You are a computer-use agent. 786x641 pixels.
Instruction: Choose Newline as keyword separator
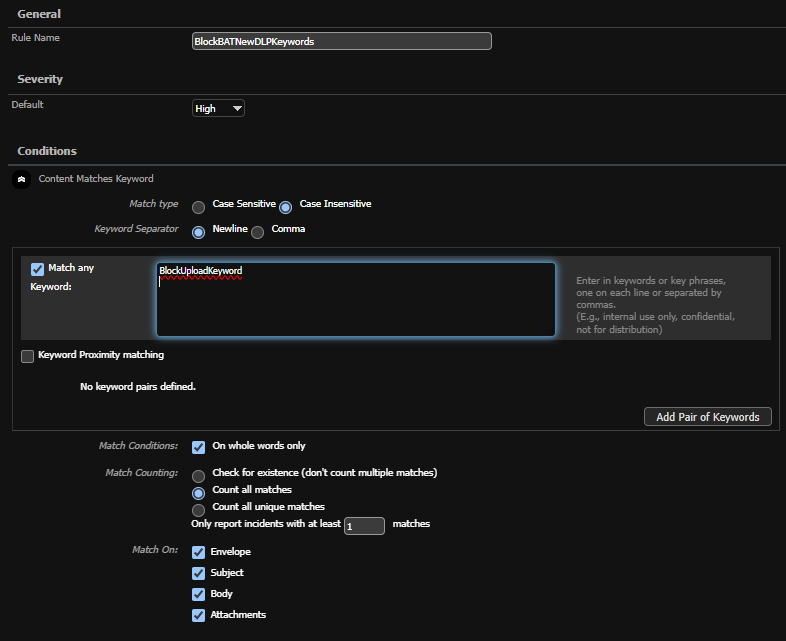199,232
